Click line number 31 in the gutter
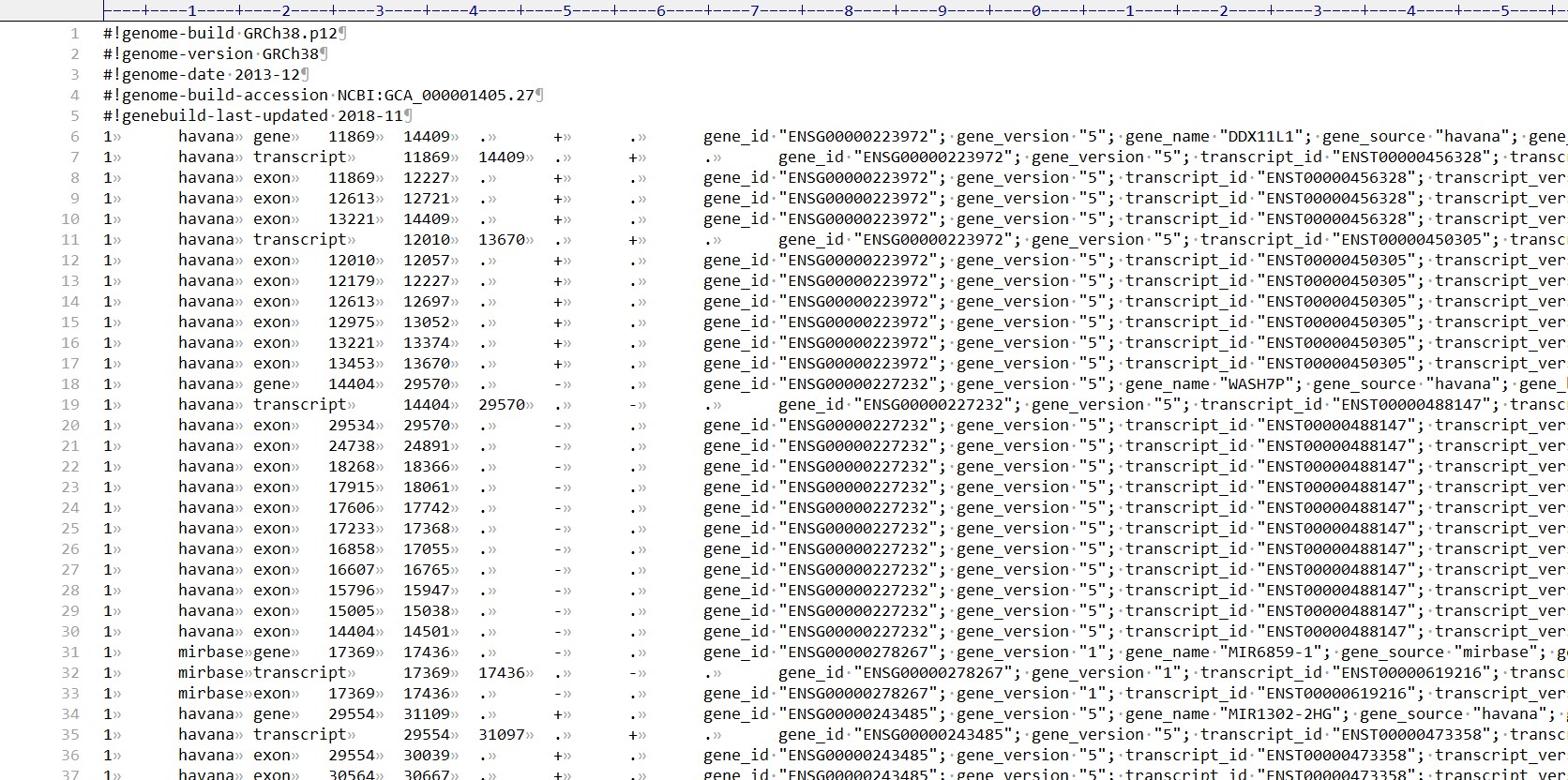Image resolution: width=1568 pixels, height=780 pixels. (70, 652)
